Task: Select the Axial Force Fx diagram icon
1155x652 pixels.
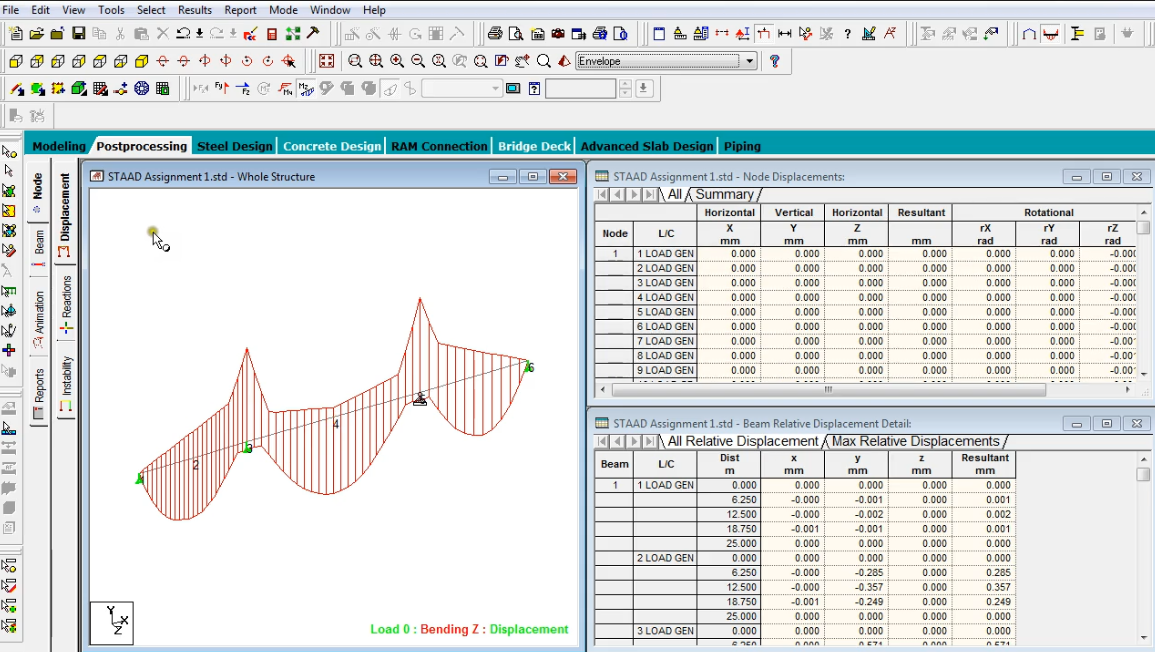Action: coord(203,88)
